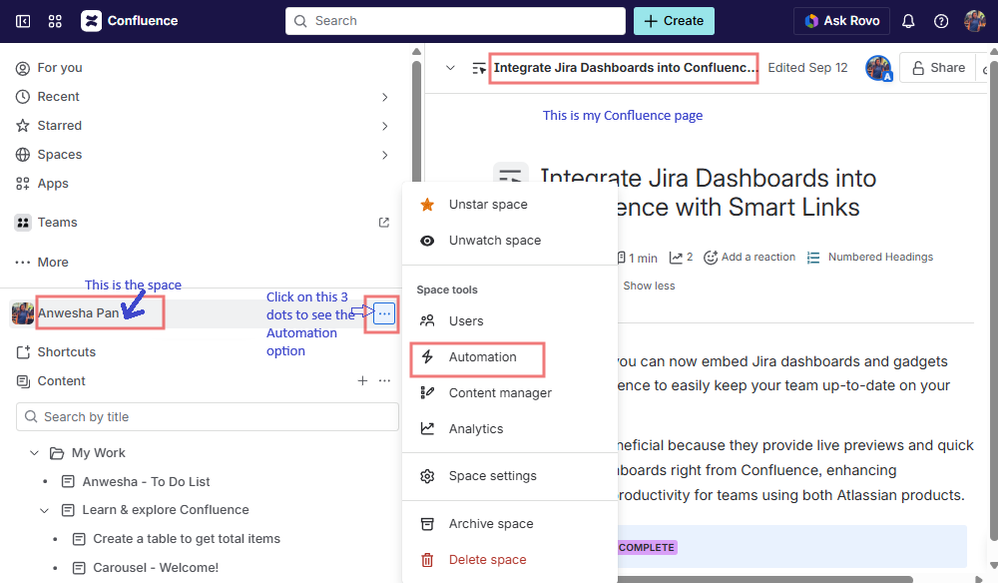
Task: Click the COMPLETE status lozenge
Action: click(646, 547)
